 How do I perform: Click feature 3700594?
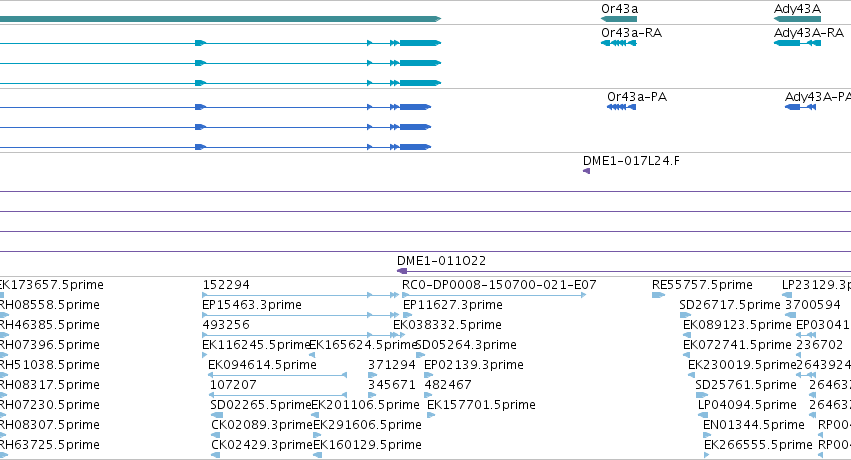tap(812, 305)
